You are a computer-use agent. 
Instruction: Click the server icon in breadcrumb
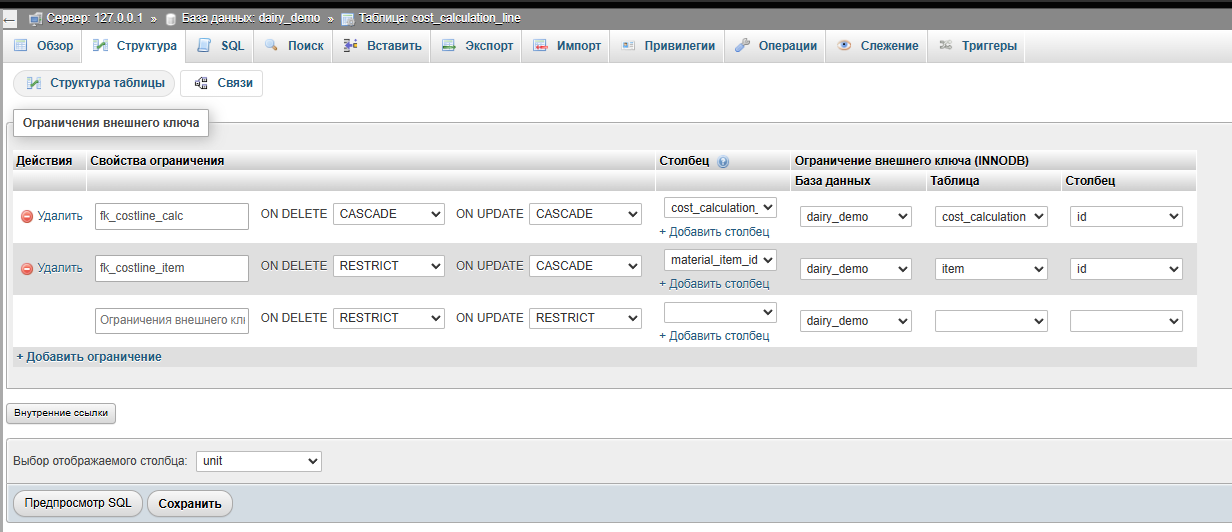[35, 18]
